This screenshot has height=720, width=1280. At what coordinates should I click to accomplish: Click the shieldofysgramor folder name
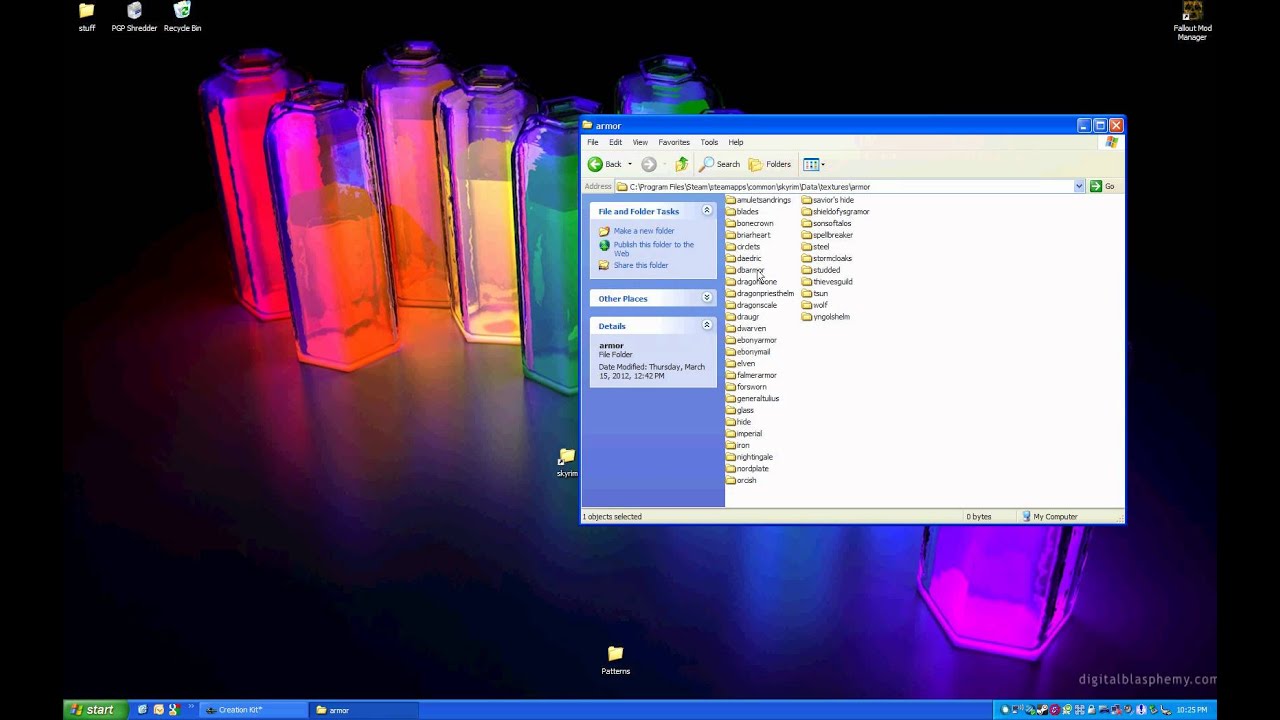click(841, 212)
